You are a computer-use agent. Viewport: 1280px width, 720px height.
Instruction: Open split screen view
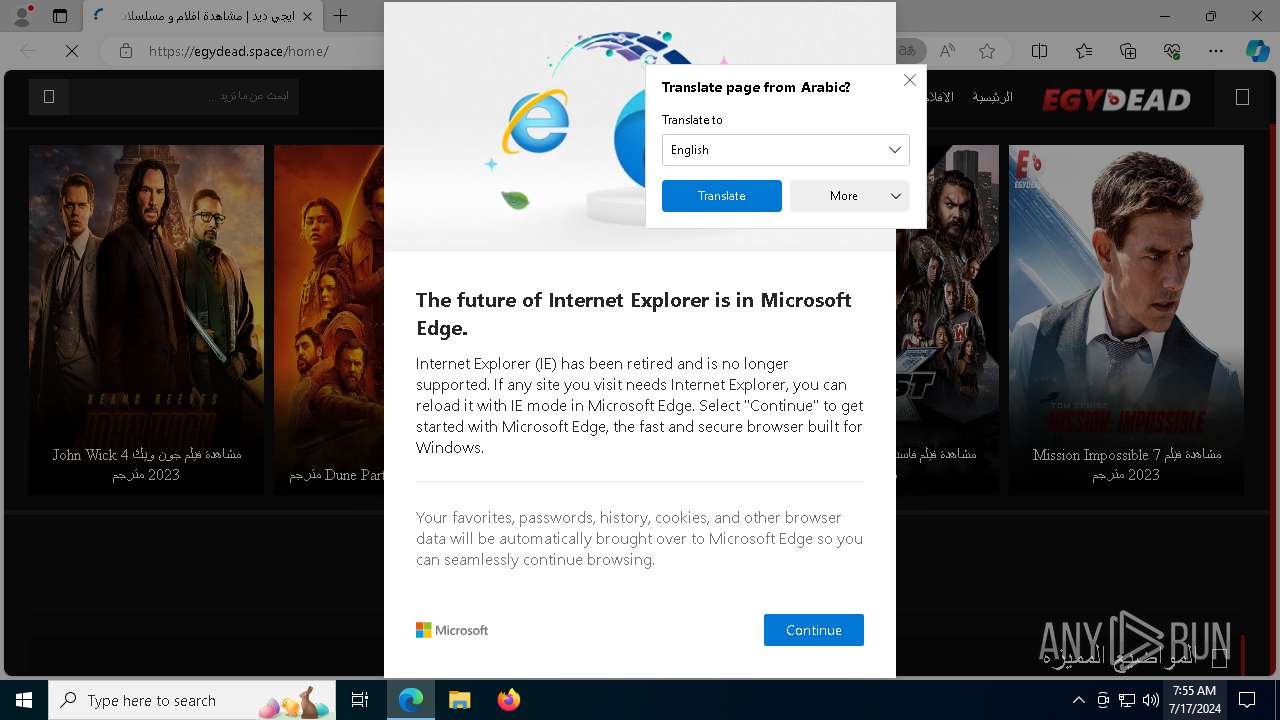coord(1039,51)
